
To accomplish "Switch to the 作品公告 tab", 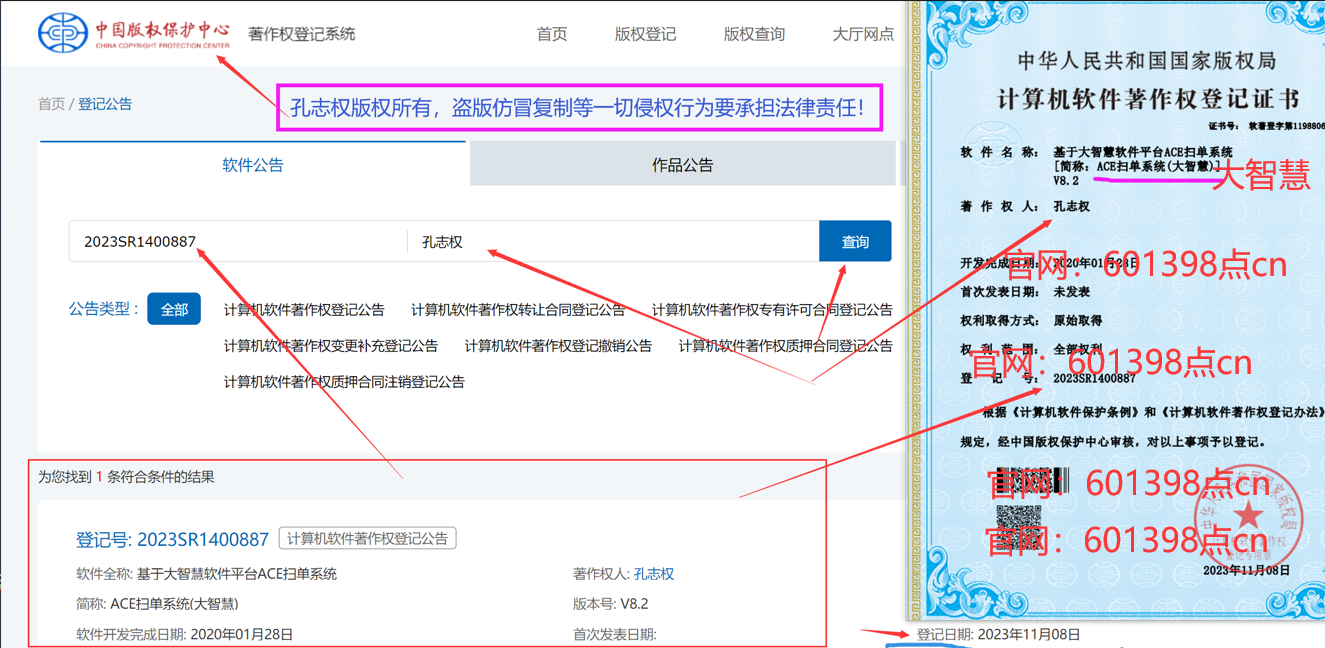I will (x=683, y=165).
